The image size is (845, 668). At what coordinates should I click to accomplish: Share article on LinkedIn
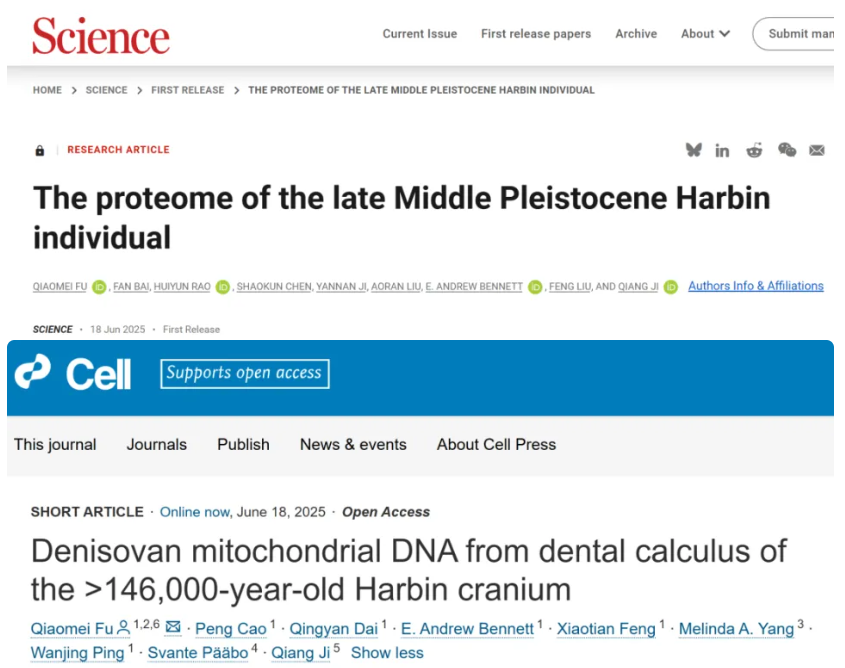click(722, 150)
